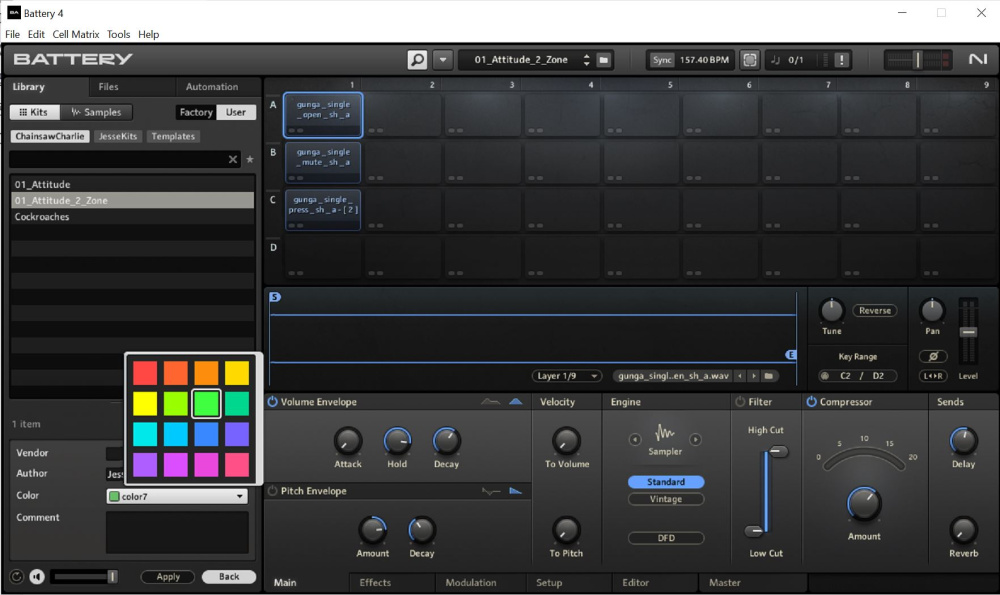Switch to the Effects tab
1000x595 pixels.
[x=375, y=583]
